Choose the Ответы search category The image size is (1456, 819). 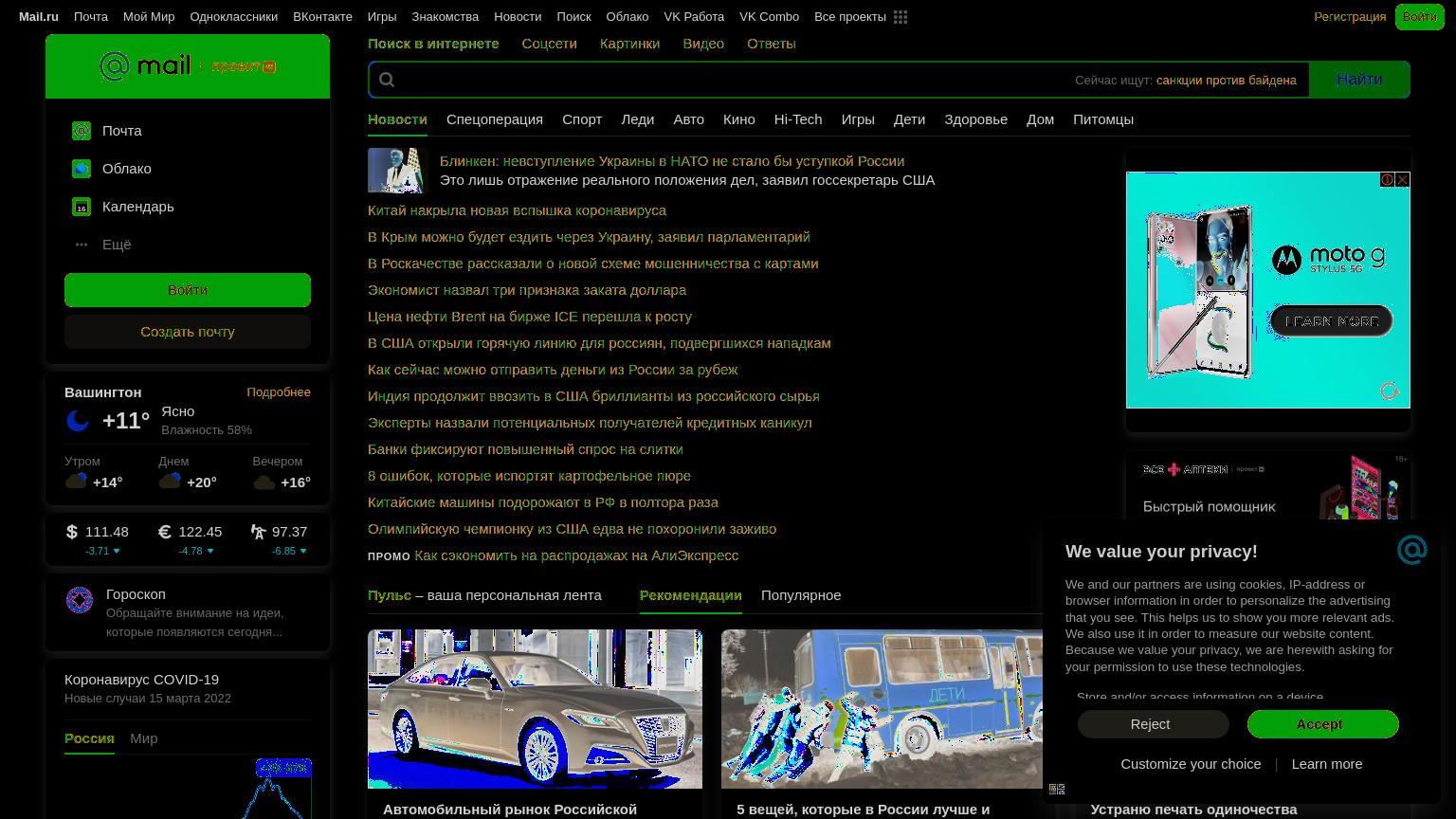[772, 44]
